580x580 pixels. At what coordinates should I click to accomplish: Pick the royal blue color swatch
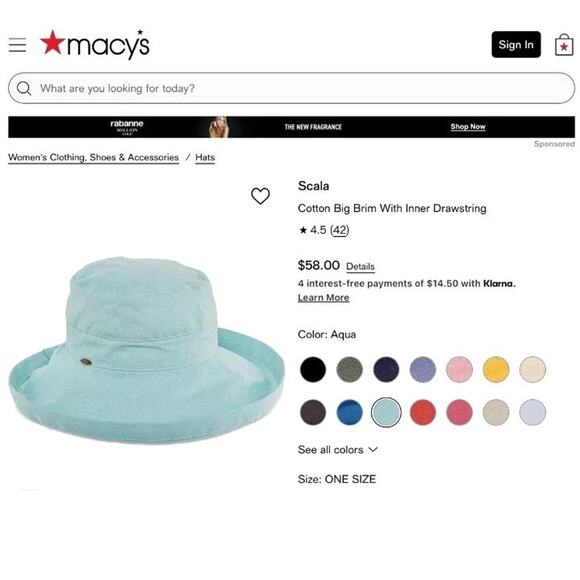pyautogui.click(x=350, y=412)
